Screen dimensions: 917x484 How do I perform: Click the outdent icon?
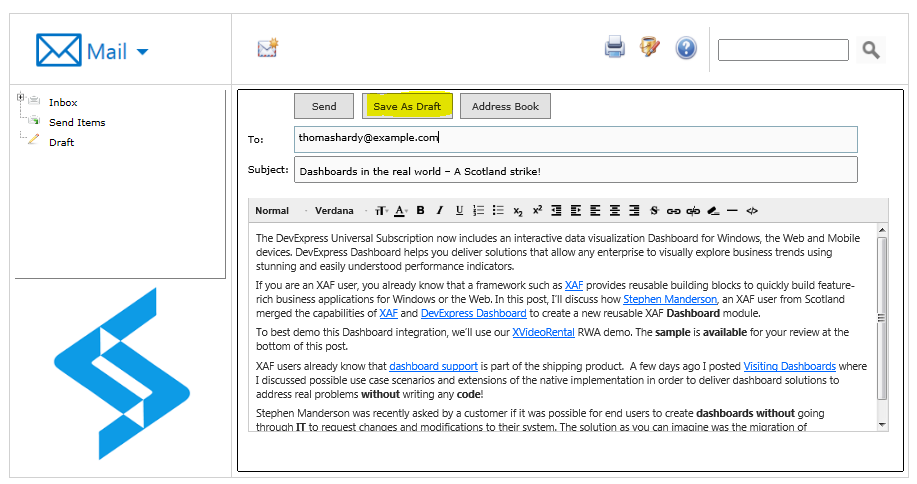[x=556, y=210]
